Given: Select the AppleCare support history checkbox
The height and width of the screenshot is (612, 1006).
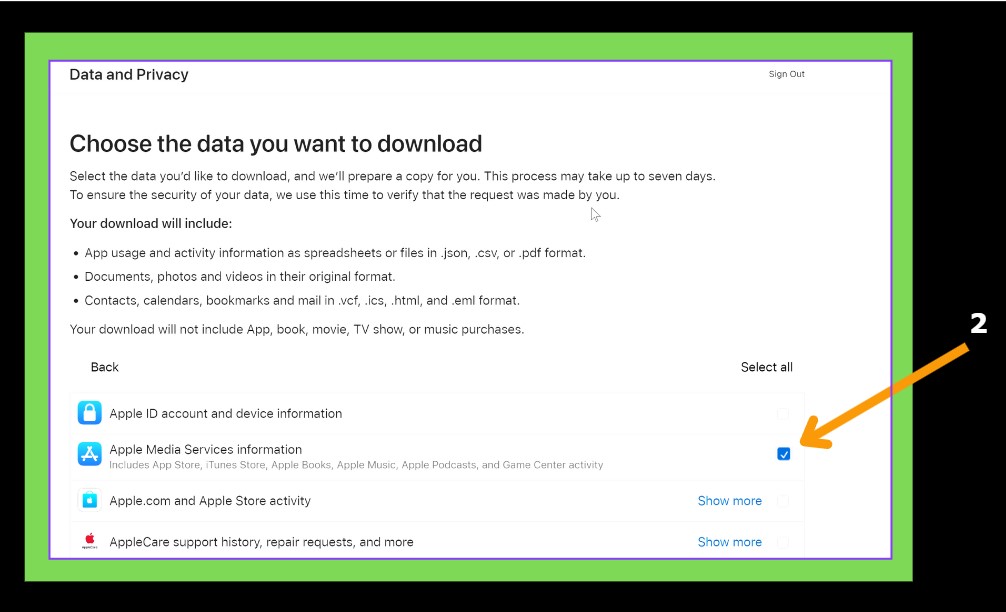Looking at the screenshot, I should click(x=783, y=542).
